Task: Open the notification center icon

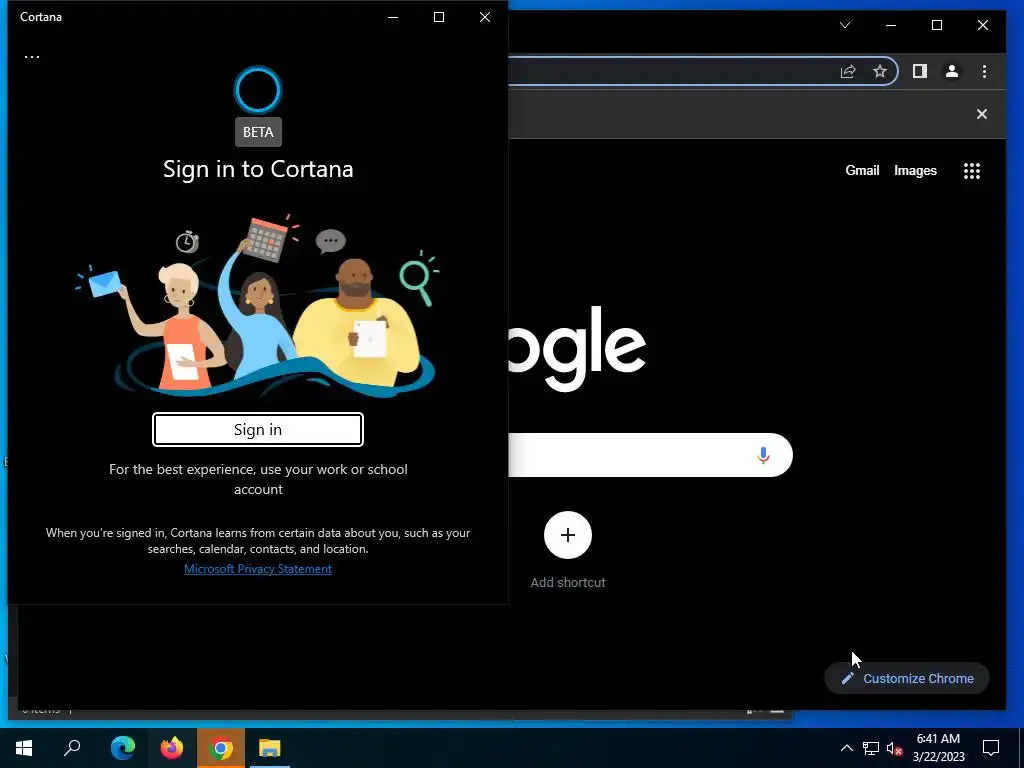Action: 991,748
